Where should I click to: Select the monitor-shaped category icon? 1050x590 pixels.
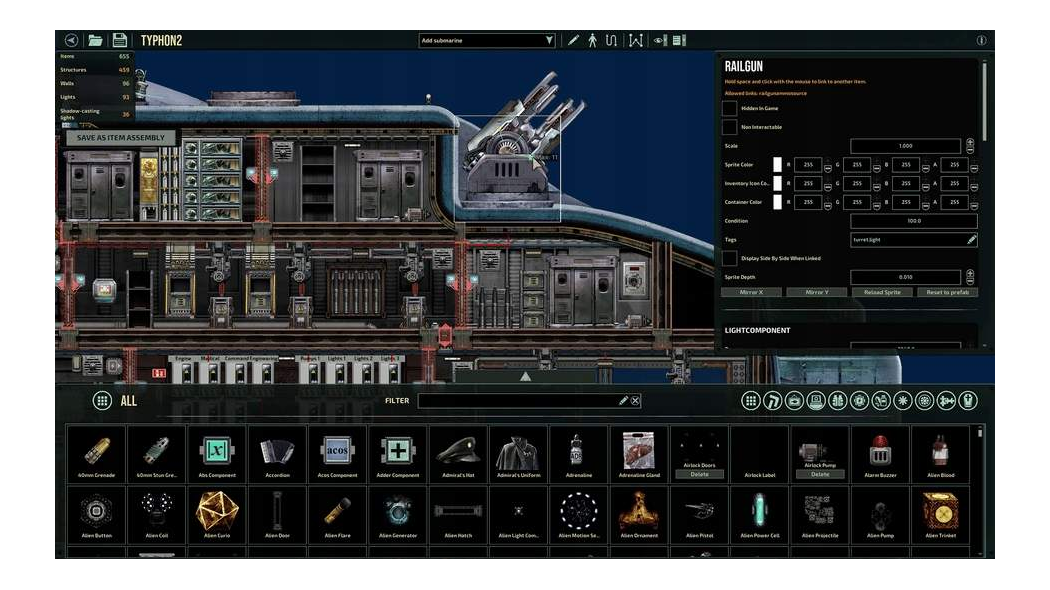816,400
